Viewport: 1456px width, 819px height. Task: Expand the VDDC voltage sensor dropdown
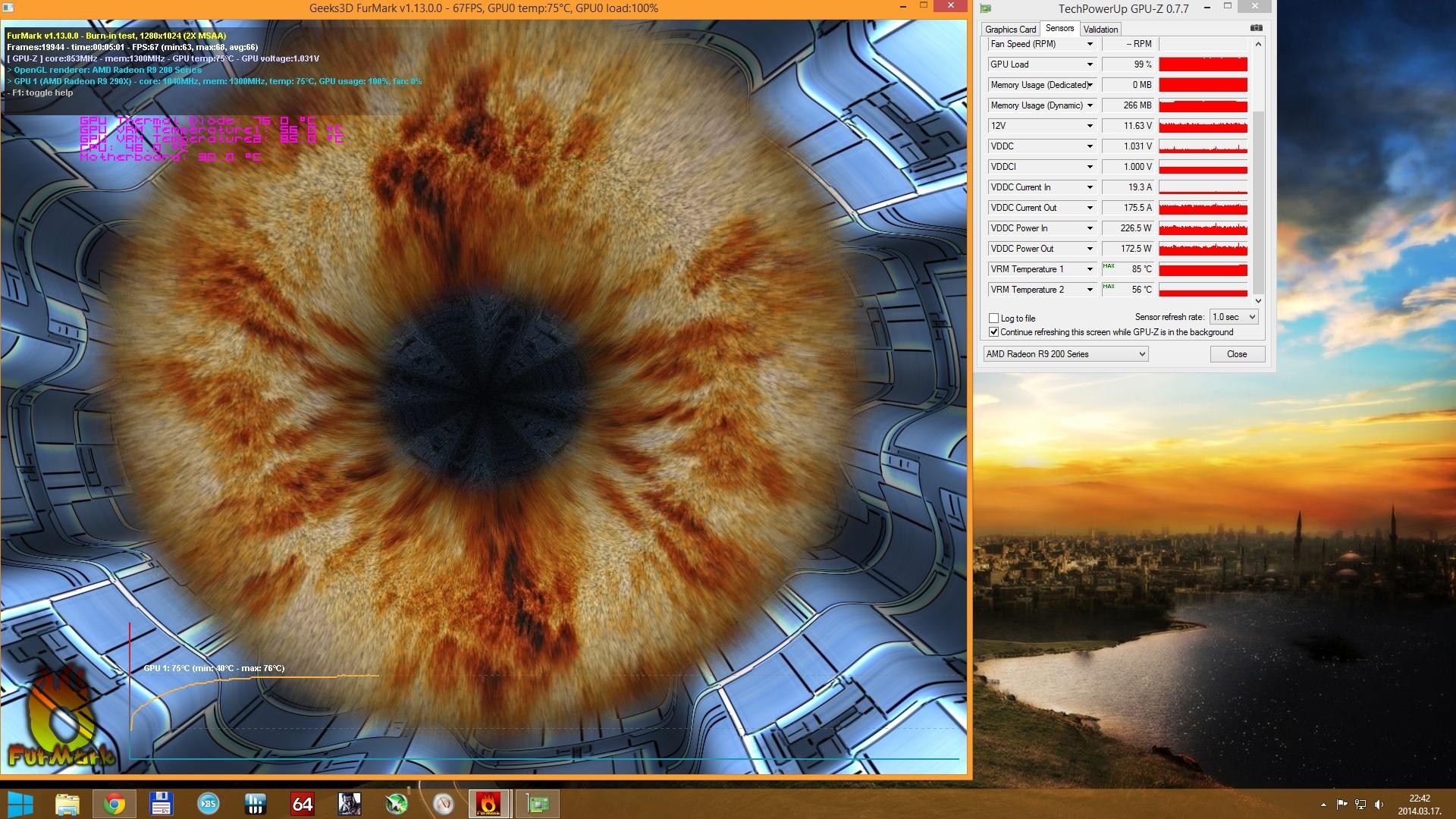pos(1090,146)
